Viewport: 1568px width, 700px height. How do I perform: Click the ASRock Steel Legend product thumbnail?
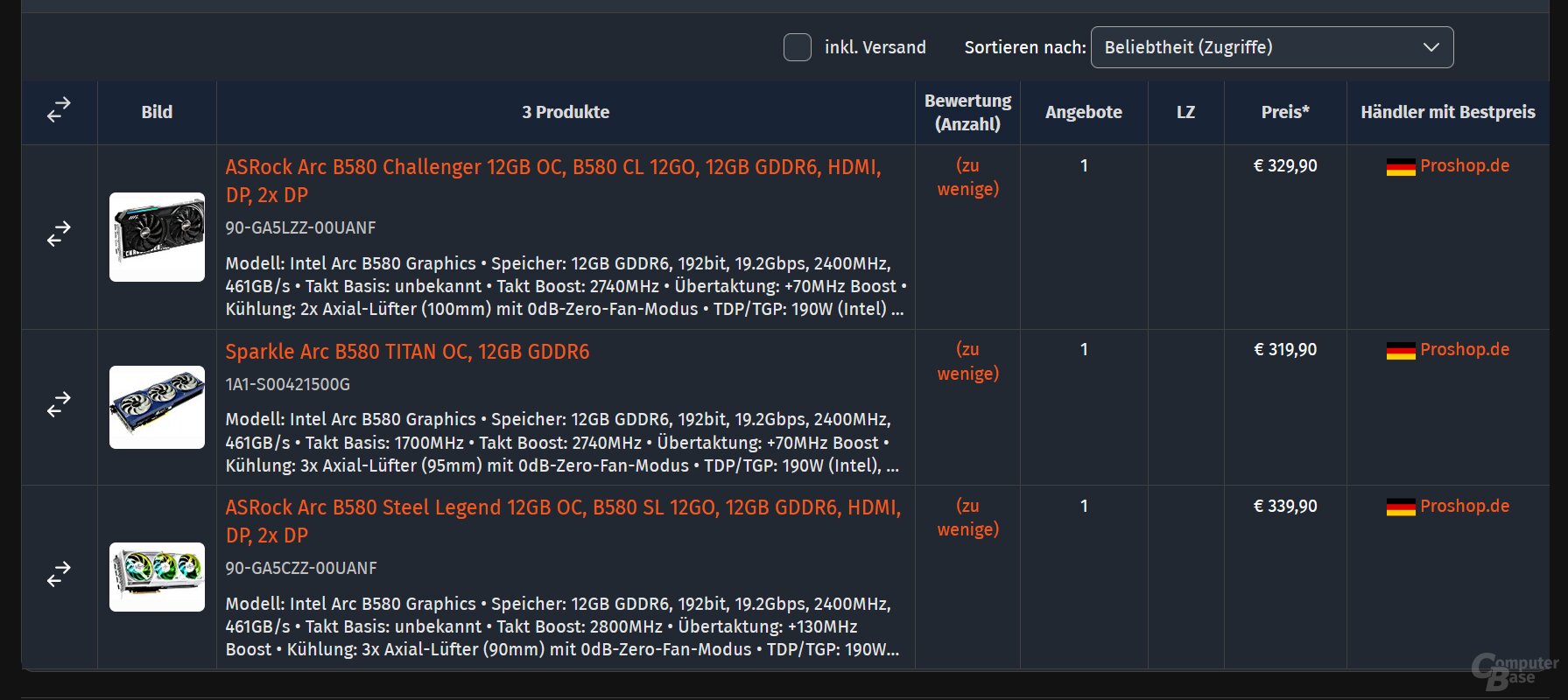(157, 577)
